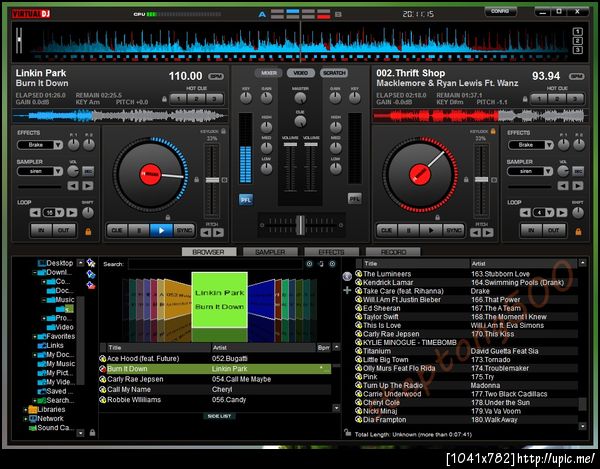600x469 pixels.
Task: Switch to the EFFECTS tab
Action: (x=331, y=252)
